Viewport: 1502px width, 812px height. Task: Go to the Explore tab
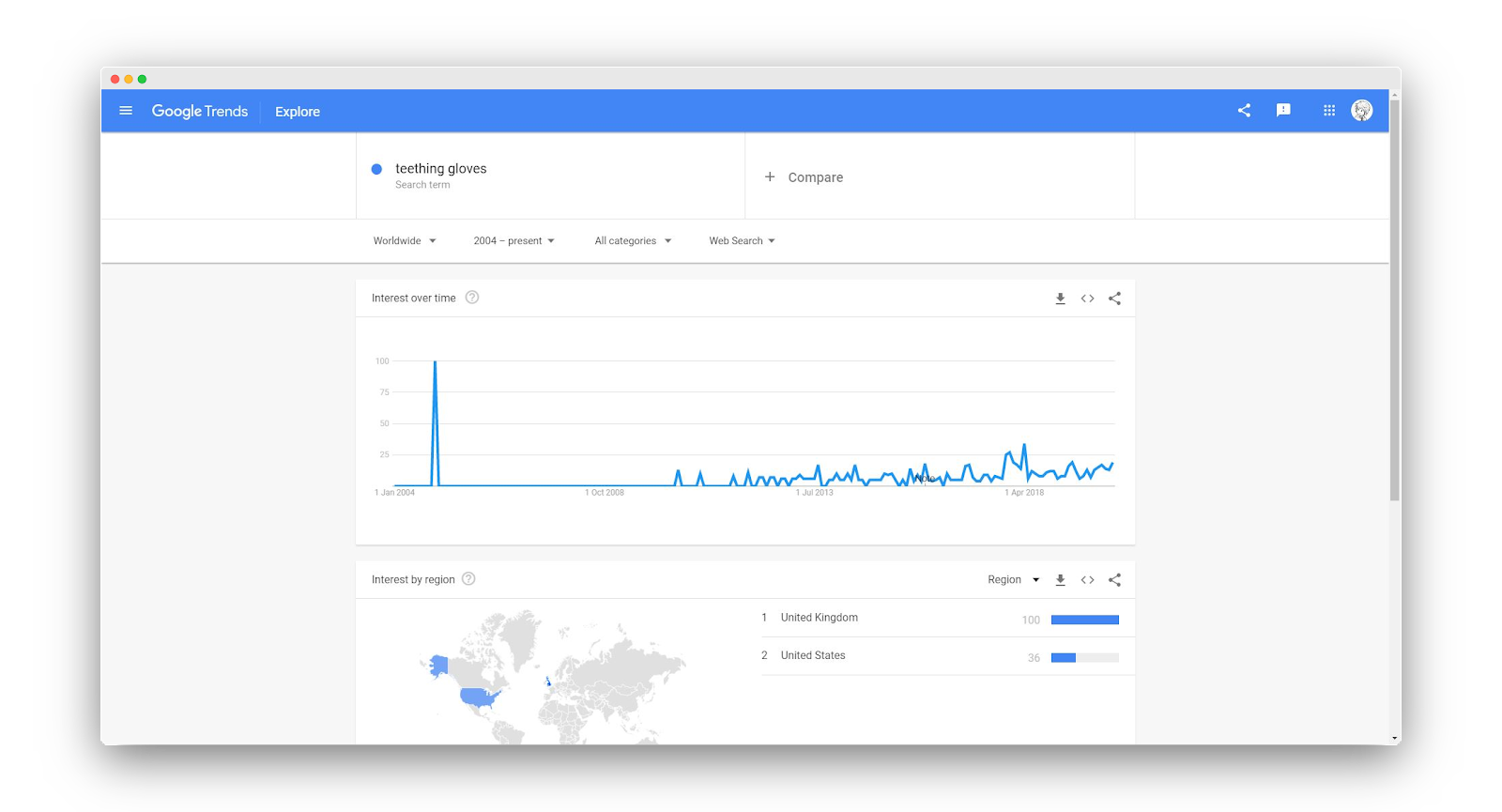pyautogui.click(x=297, y=111)
